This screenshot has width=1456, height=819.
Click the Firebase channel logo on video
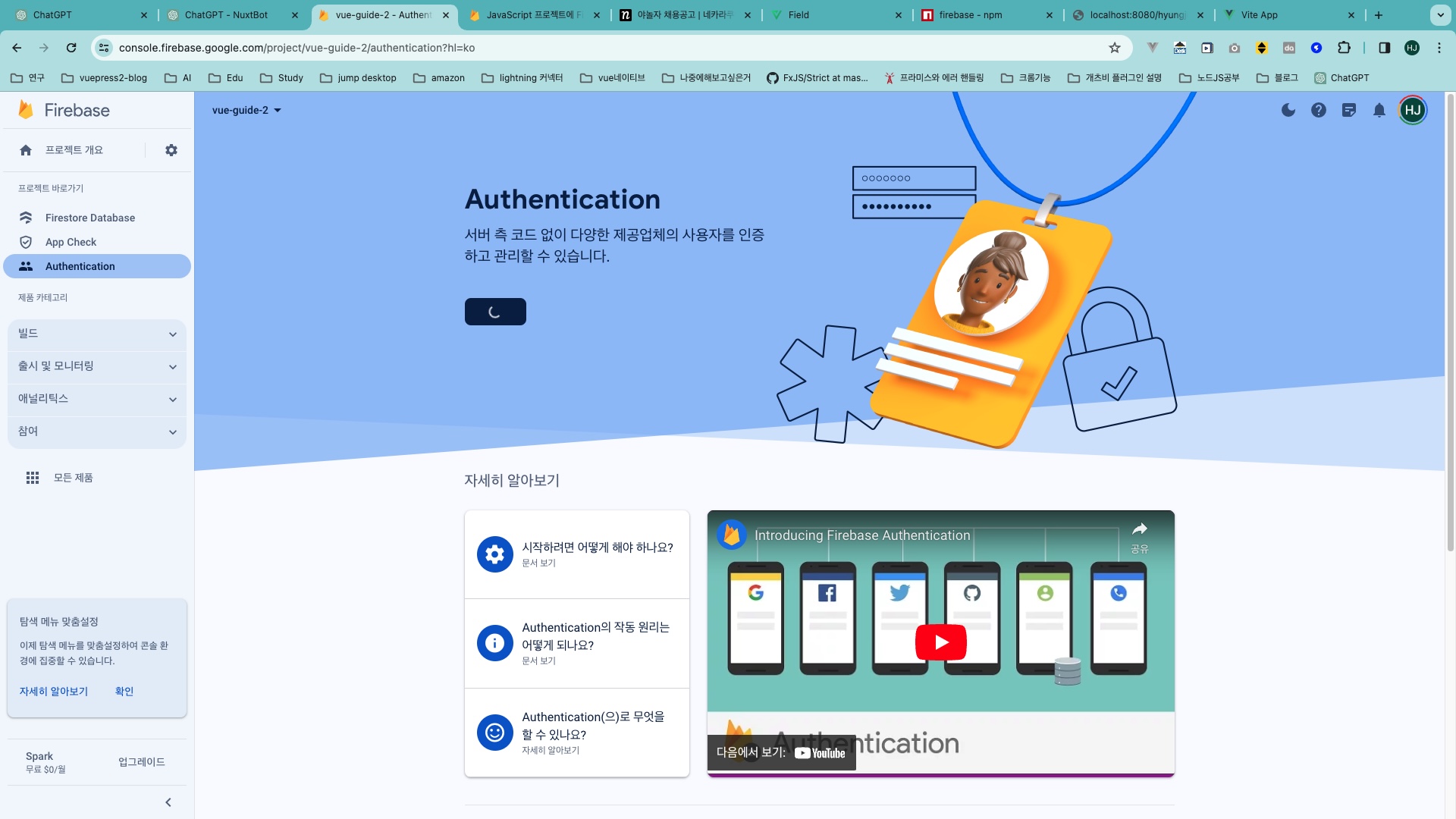pos(732,535)
